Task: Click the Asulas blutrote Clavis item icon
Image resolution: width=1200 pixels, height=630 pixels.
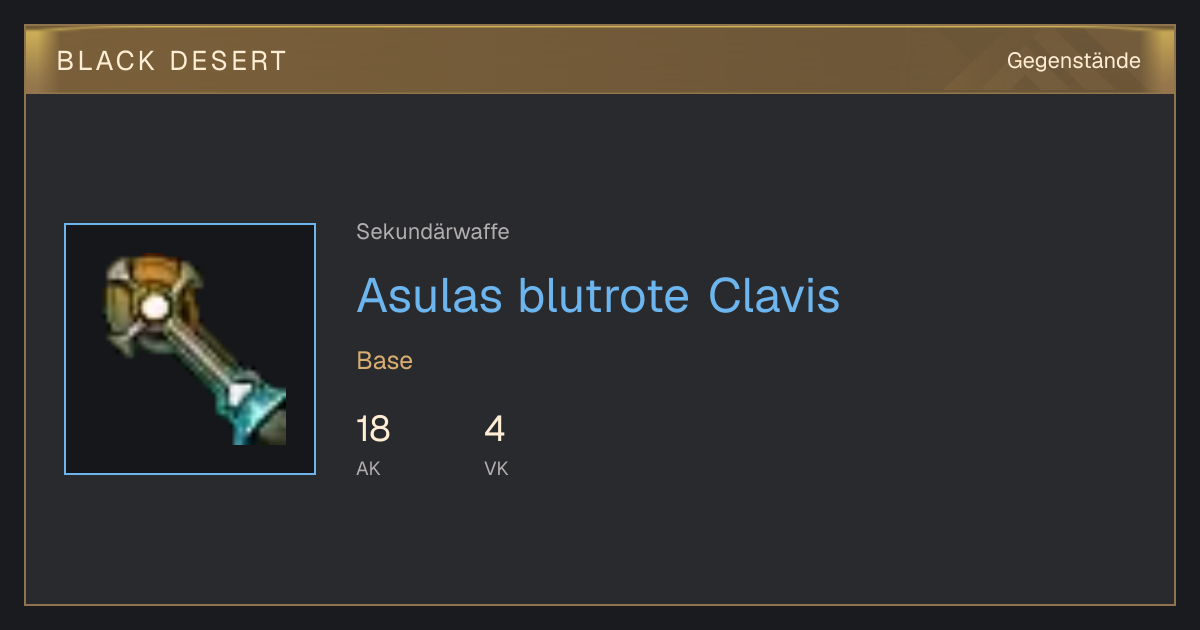Action: (x=196, y=349)
